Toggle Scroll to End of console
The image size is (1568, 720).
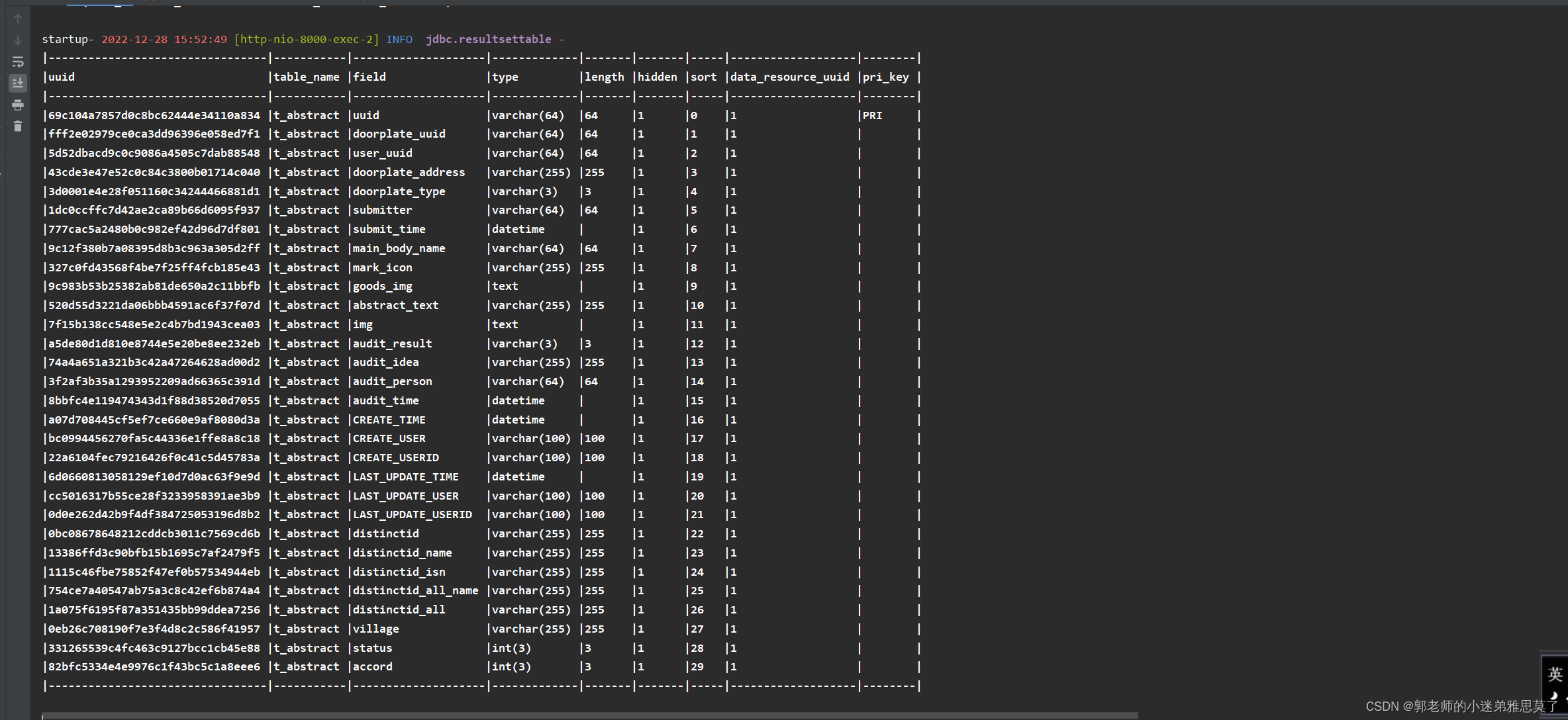pyautogui.click(x=18, y=83)
